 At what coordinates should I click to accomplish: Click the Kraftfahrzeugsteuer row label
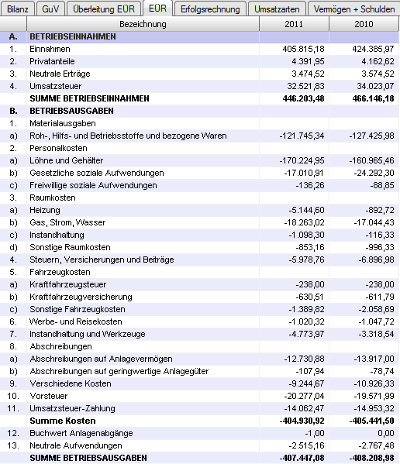pos(68,284)
